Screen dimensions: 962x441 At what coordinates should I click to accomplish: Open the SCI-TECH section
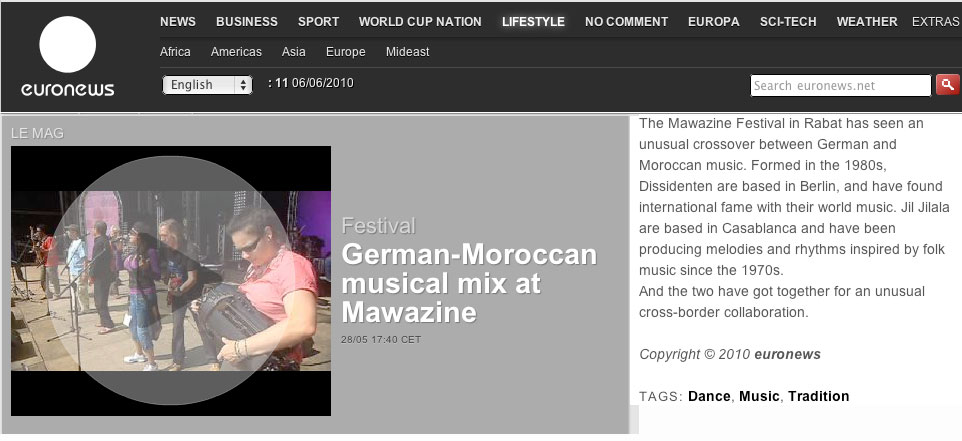[x=788, y=21]
